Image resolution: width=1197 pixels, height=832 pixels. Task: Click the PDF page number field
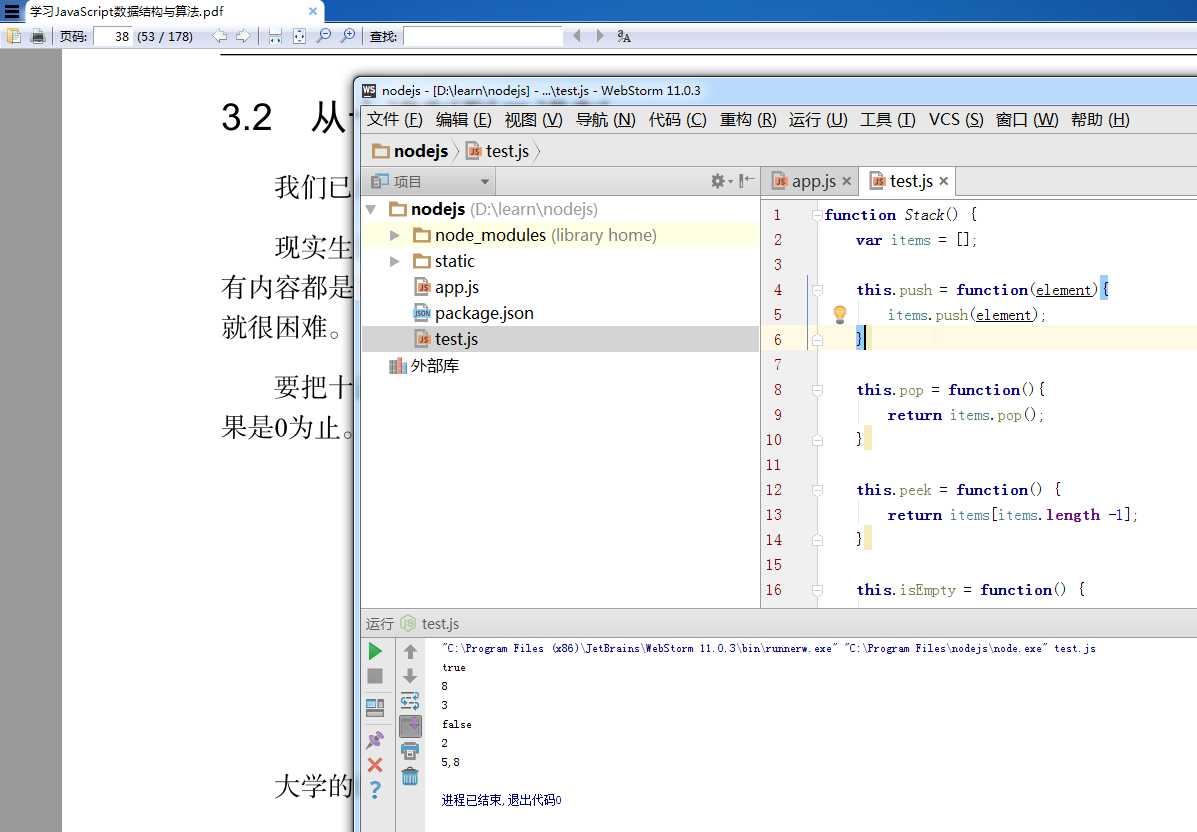click(x=113, y=36)
